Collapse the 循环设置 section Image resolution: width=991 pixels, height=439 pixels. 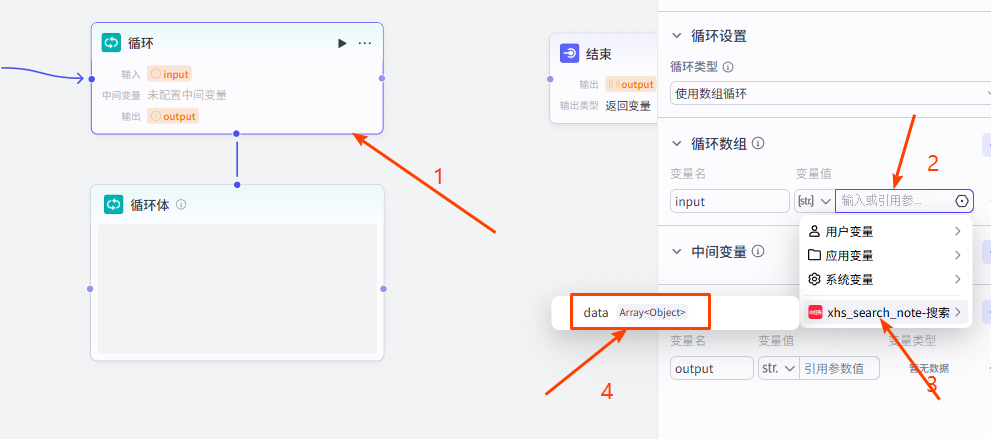677,36
